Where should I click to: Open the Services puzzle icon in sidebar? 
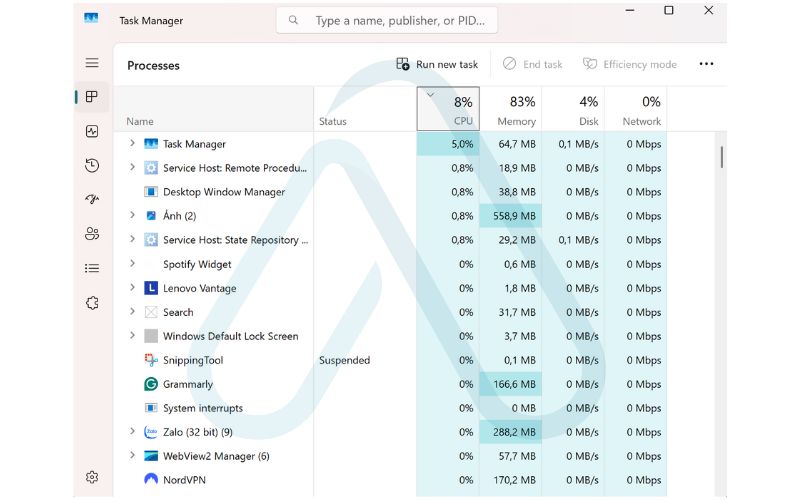coord(92,303)
